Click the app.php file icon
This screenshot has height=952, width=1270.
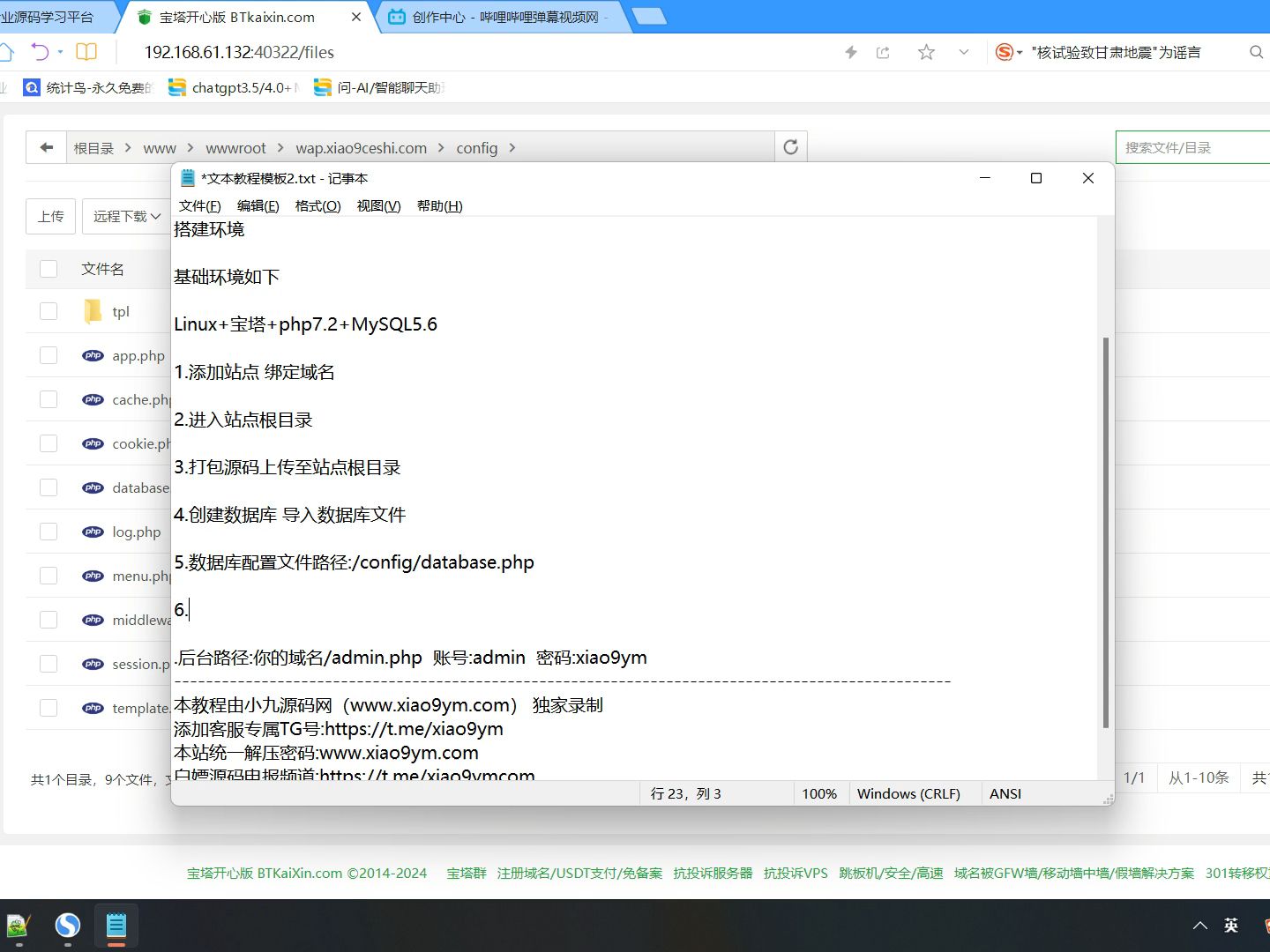click(x=93, y=355)
